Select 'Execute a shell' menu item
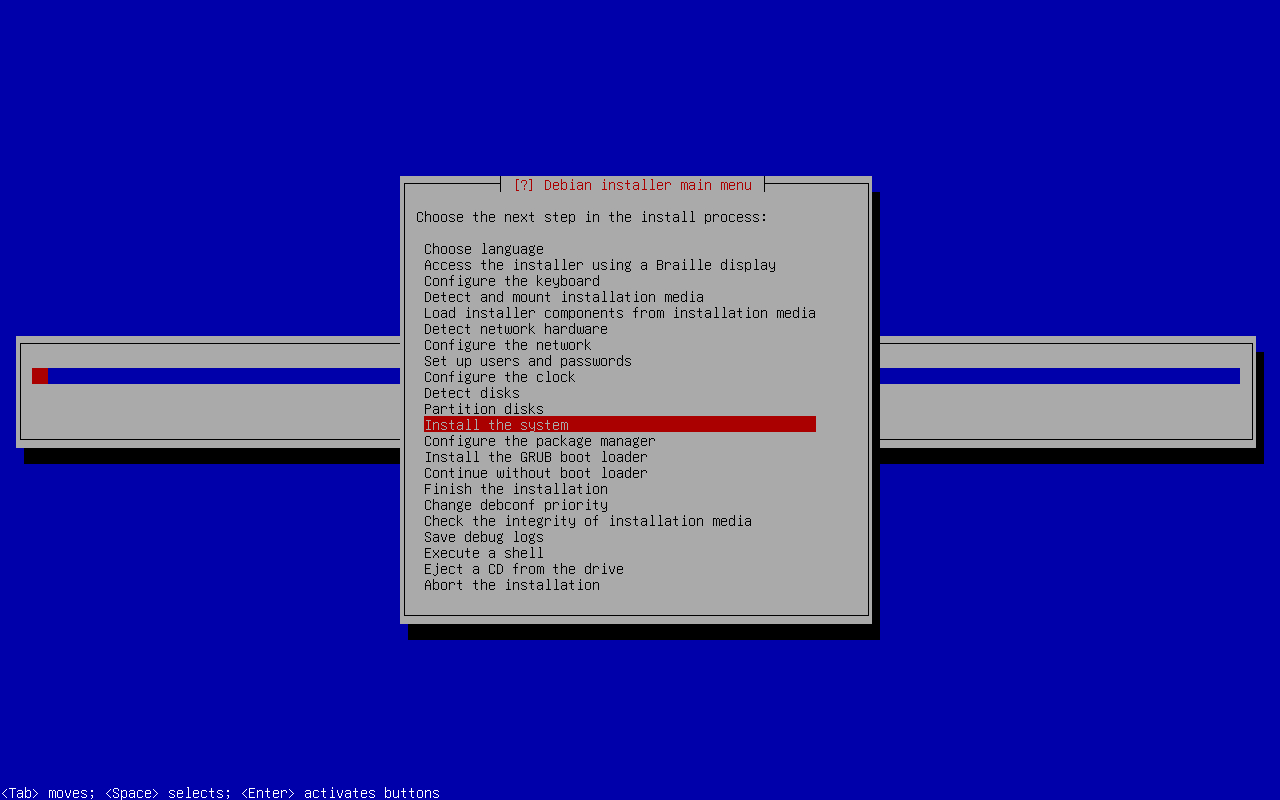Viewport: 1280px width, 800px height. tap(483, 553)
